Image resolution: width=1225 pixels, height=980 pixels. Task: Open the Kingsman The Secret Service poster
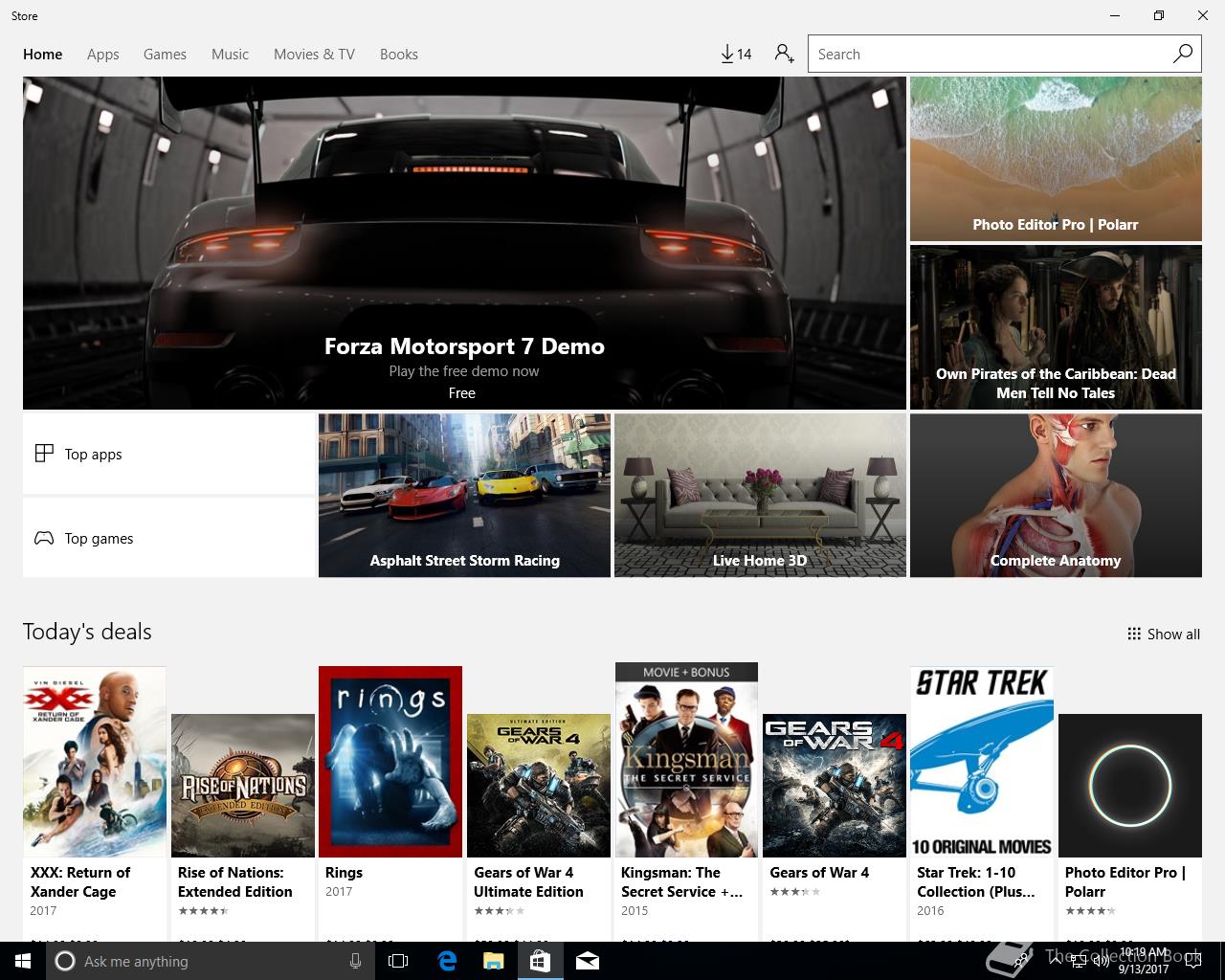[686, 760]
